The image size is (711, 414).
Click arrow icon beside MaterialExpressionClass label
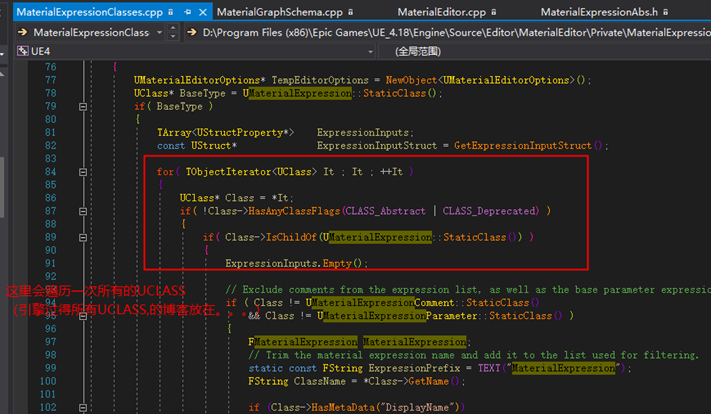coord(23,32)
